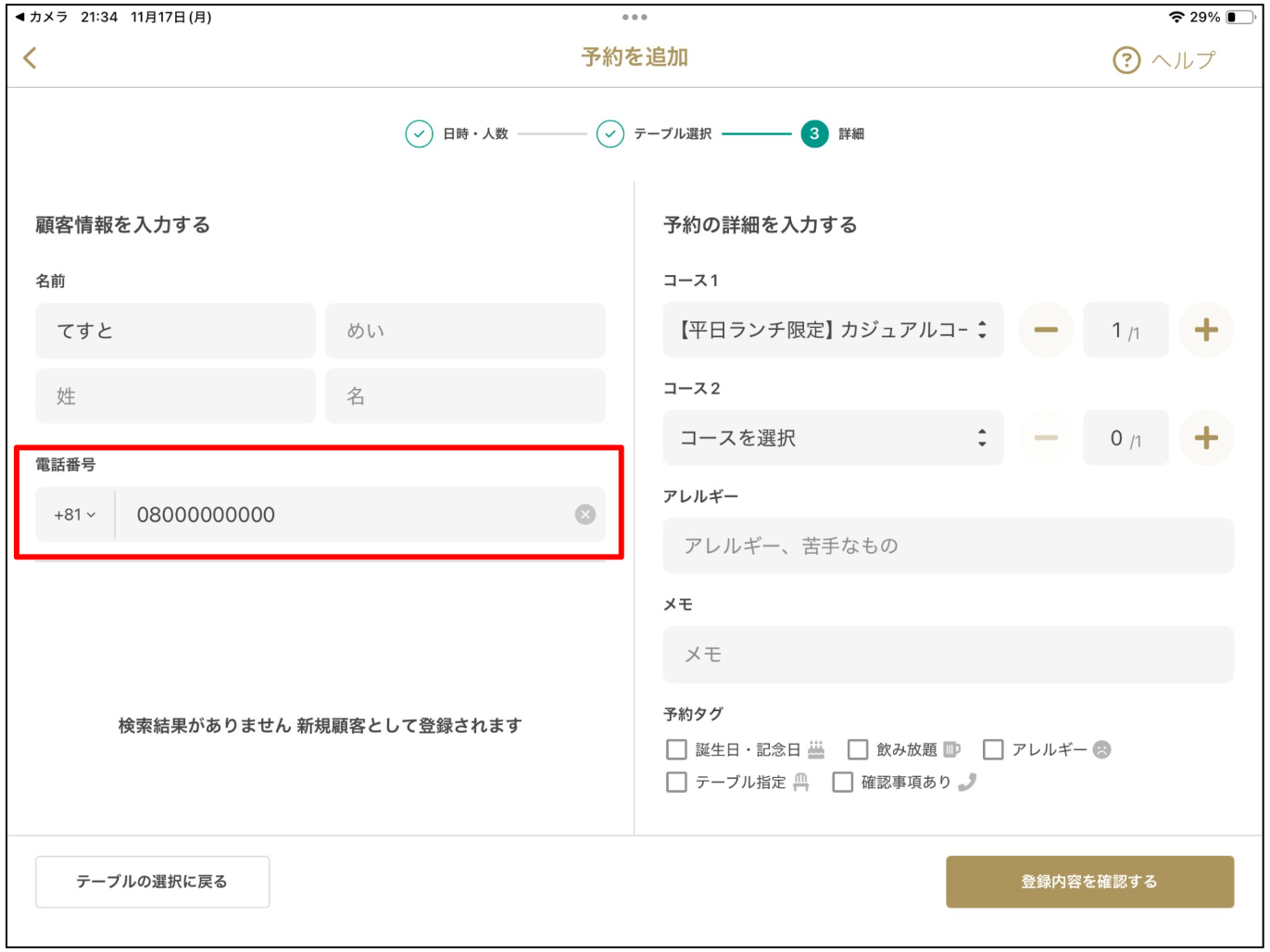The image size is (1270, 952).
Task: Check the 飲み放題 tag
Action: coord(860,751)
